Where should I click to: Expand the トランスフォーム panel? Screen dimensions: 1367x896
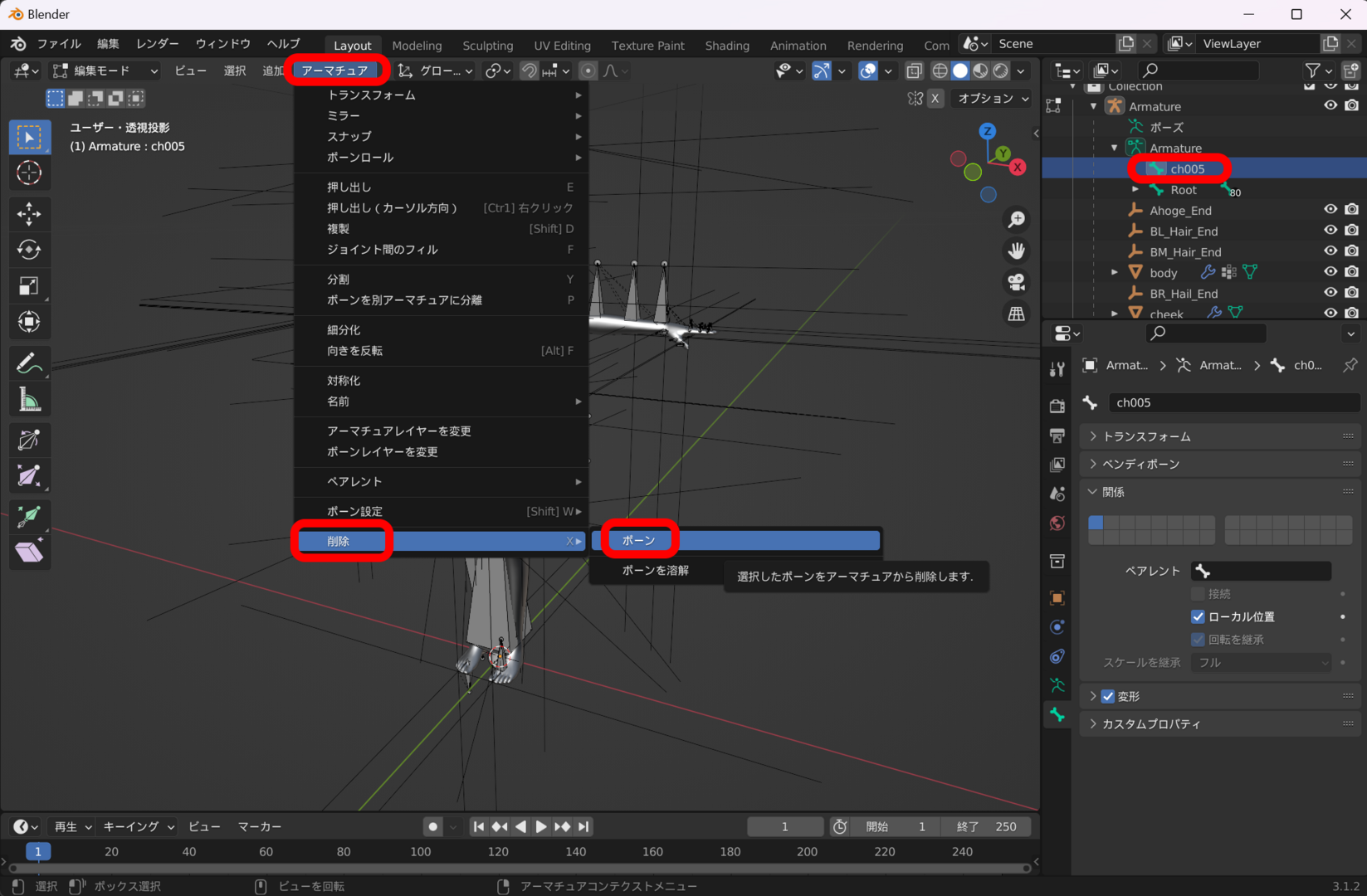click(1221, 436)
